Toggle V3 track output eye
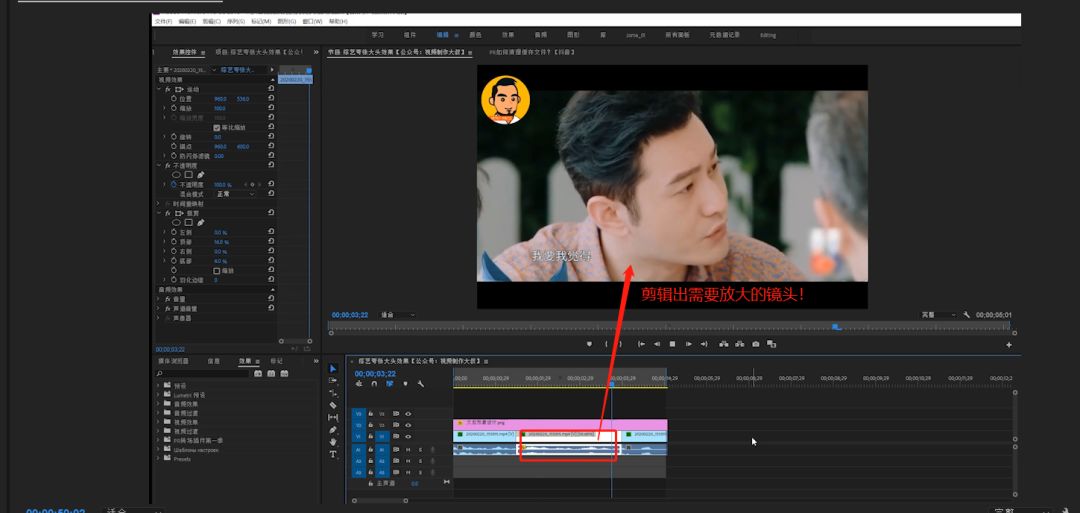 point(408,414)
